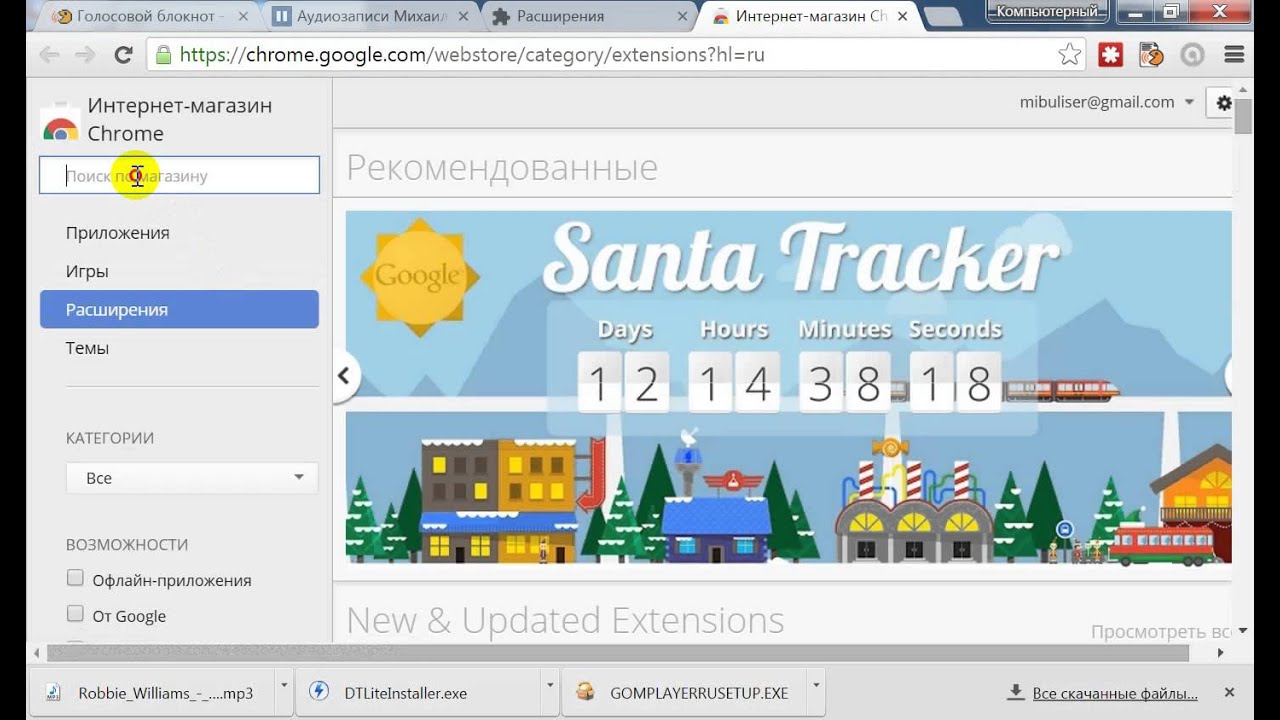Click the vertical scrollbar down arrow
1280x720 pixels.
tap(1243, 631)
